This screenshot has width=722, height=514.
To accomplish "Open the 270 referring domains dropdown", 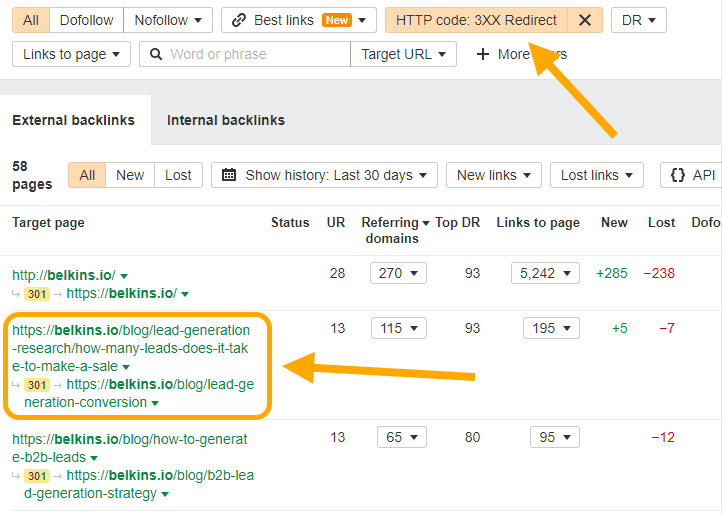I will [398, 273].
